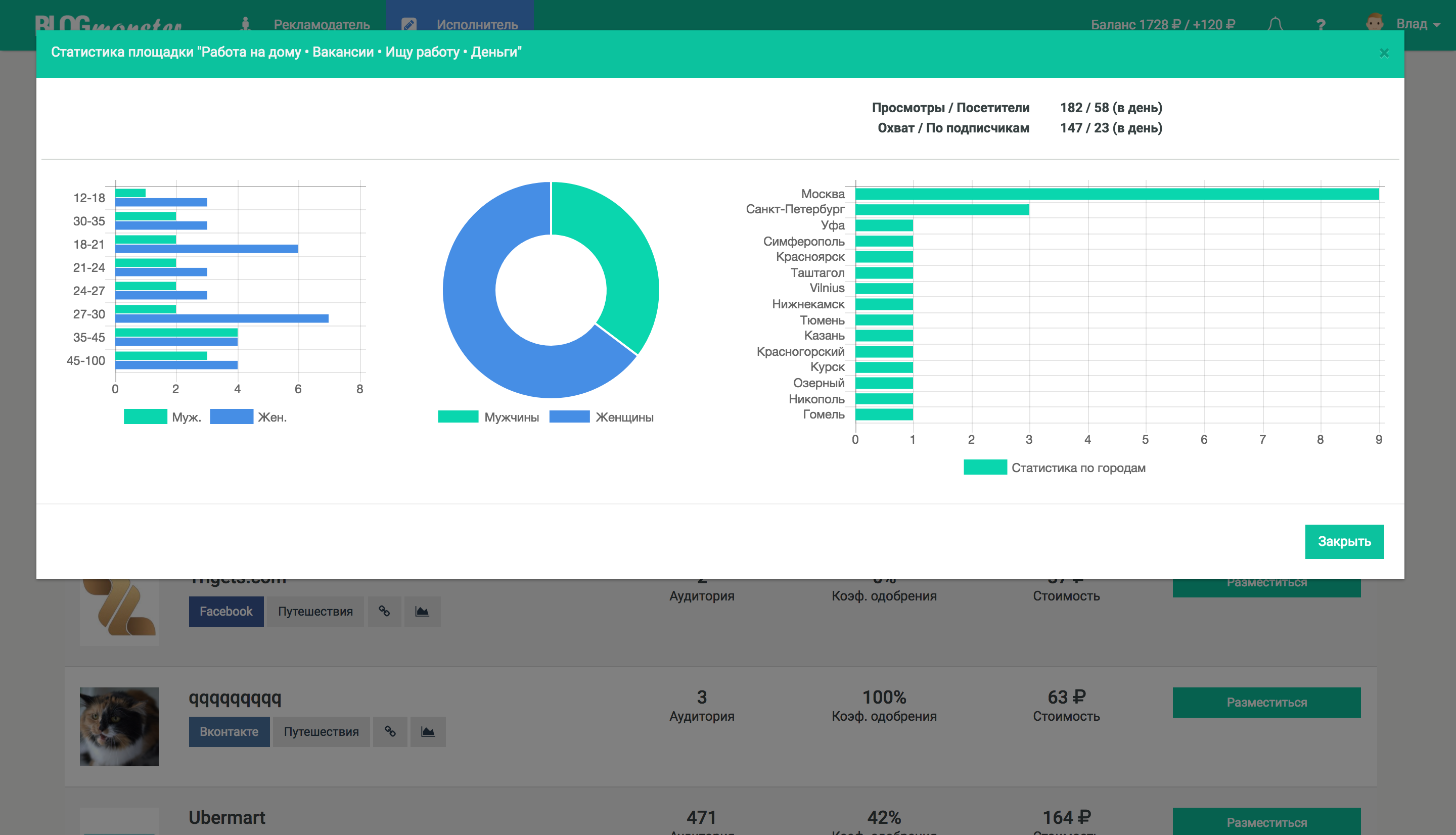1456x835 pixels.
Task: Open the Рекламодатель tab
Action: 321,25
